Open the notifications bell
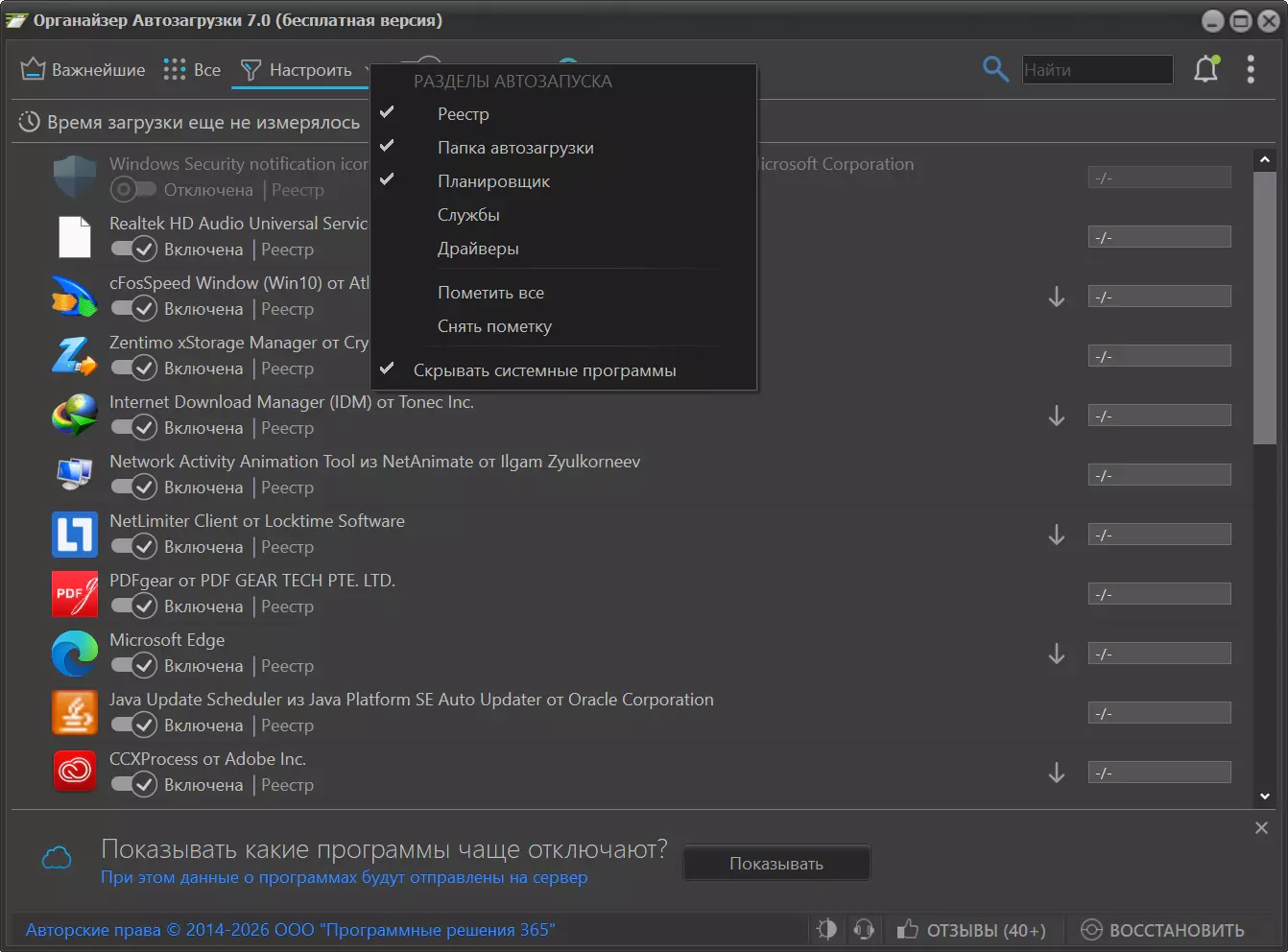 (x=1206, y=69)
